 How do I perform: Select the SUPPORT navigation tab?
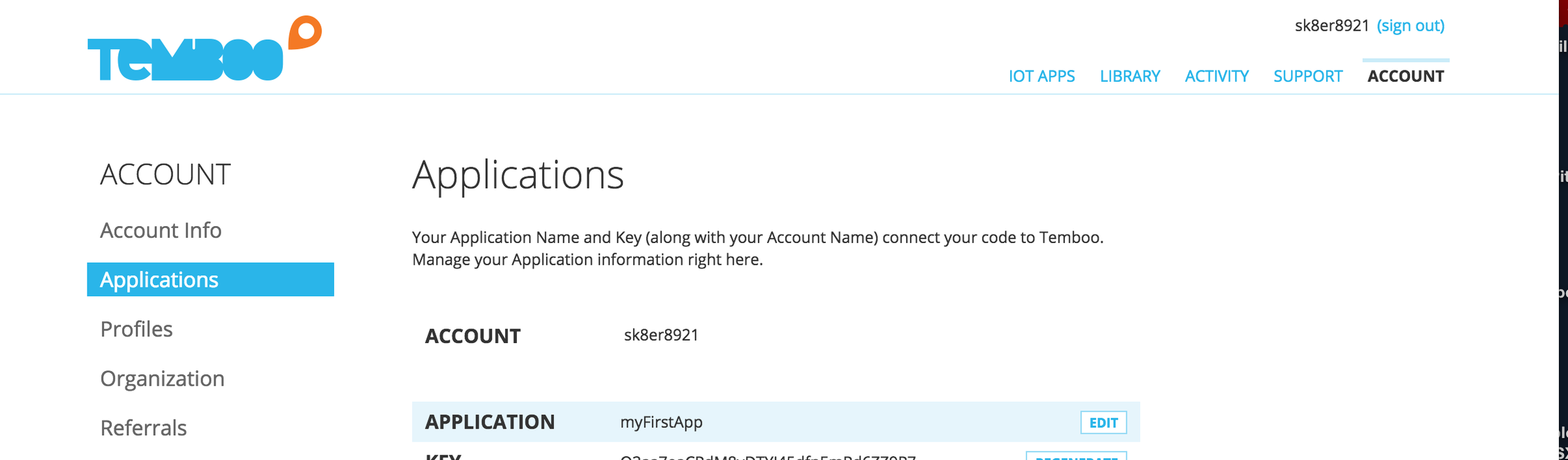coord(1307,76)
